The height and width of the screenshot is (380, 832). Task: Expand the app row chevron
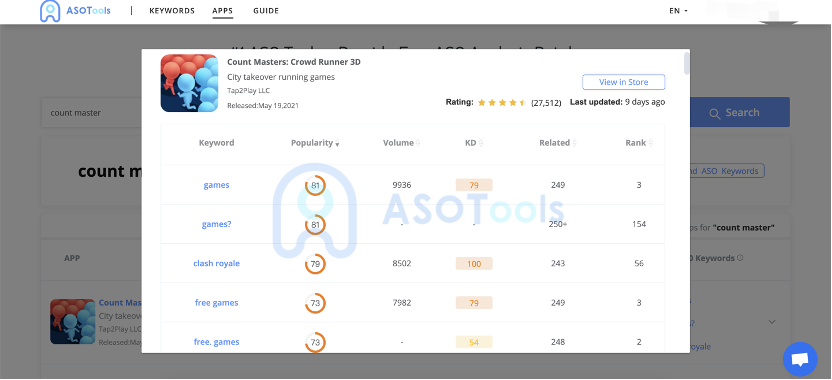click(x=772, y=322)
